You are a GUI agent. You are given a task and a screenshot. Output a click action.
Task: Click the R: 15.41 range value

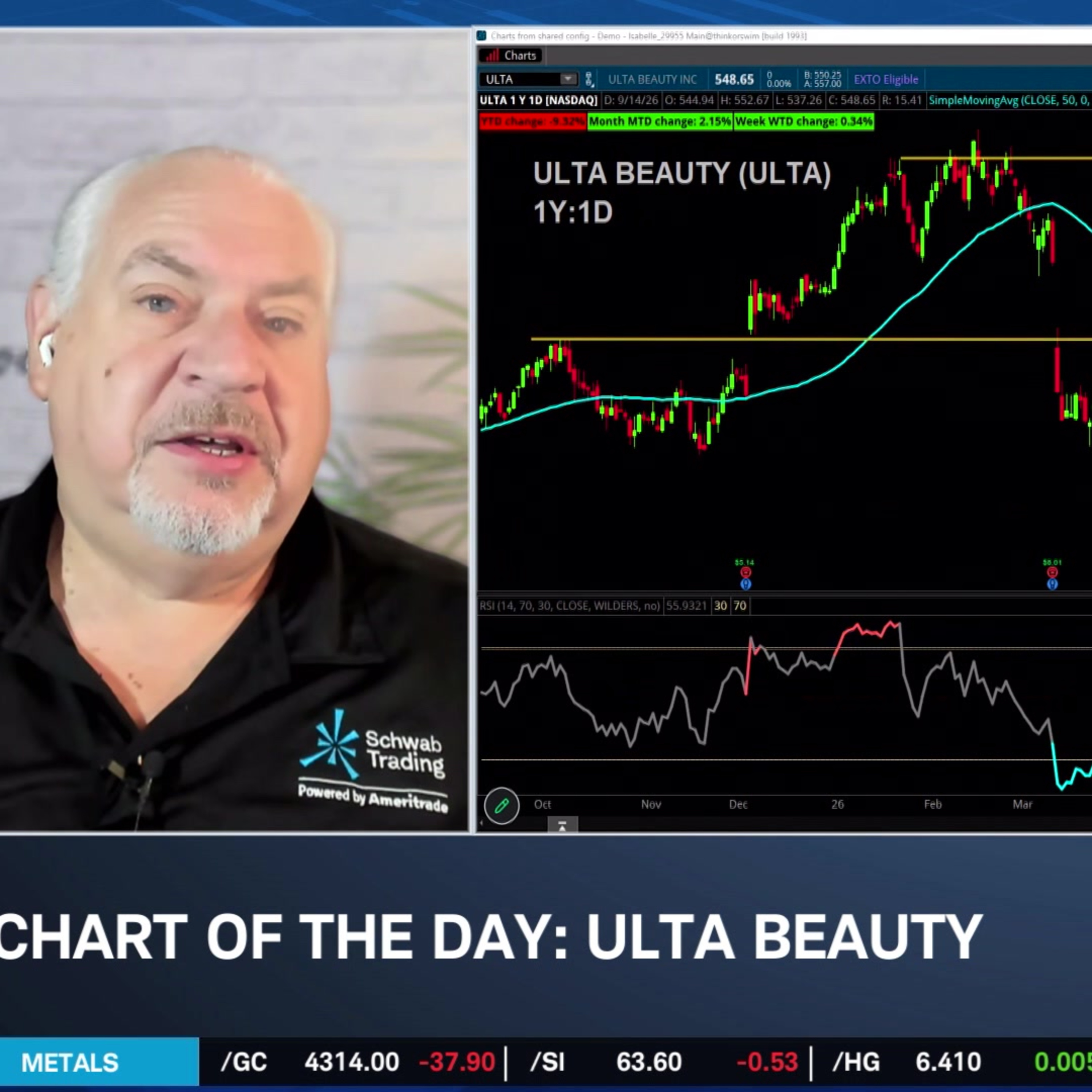pyautogui.click(x=902, y=100)
